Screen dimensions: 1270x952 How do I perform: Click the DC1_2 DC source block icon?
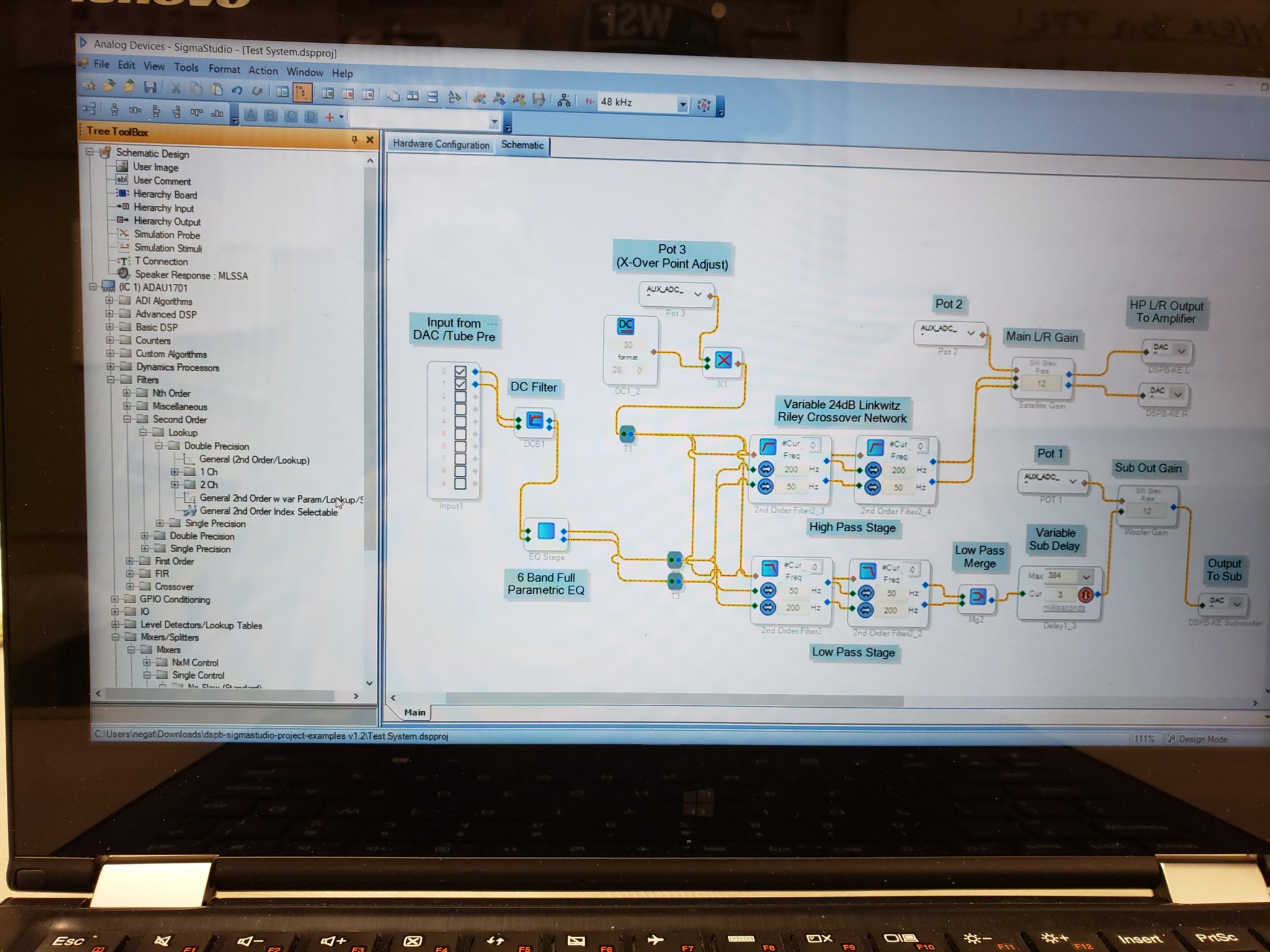(626, 327)
